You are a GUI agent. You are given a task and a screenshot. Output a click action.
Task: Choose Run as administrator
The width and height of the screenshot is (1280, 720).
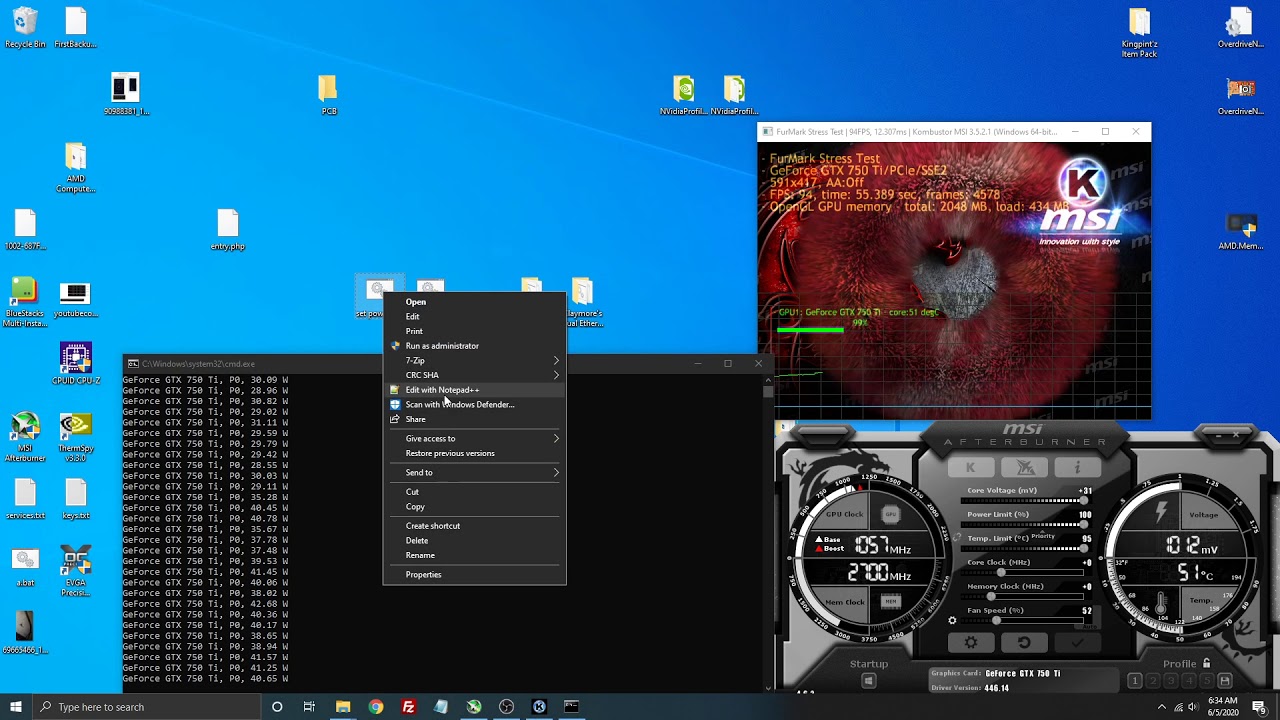point(475,346)
